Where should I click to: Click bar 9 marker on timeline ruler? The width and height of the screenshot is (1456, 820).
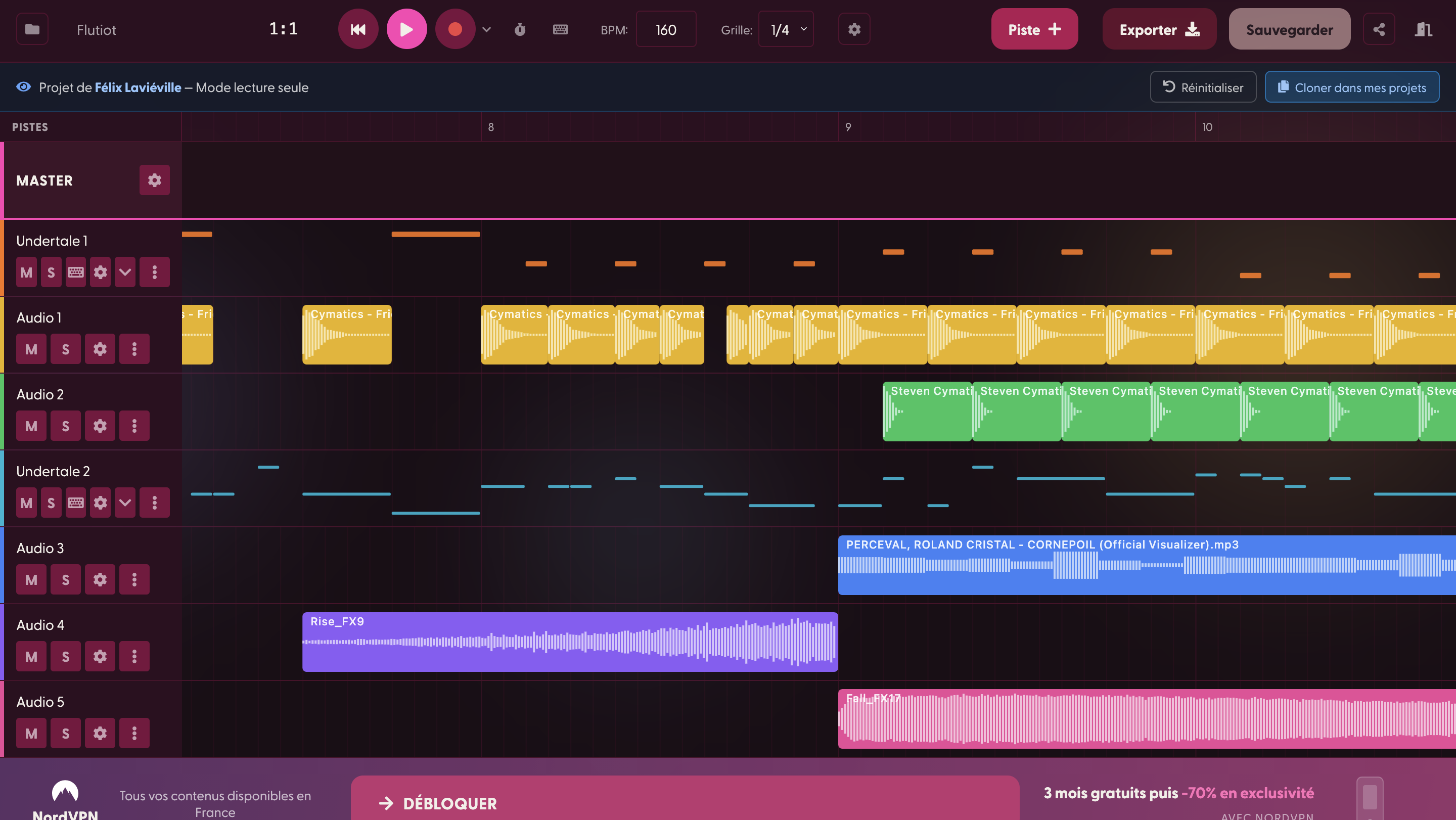tap(848, 127)
